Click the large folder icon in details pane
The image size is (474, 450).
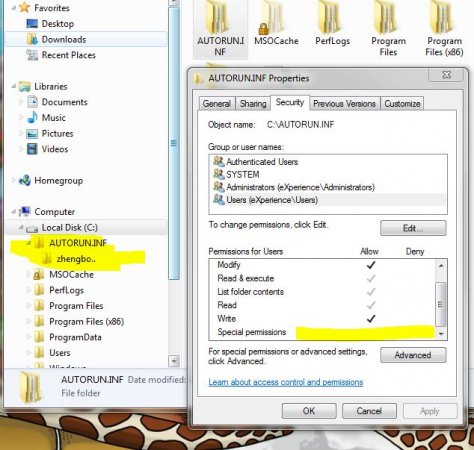pyautogui.click(x=31, y=387)
